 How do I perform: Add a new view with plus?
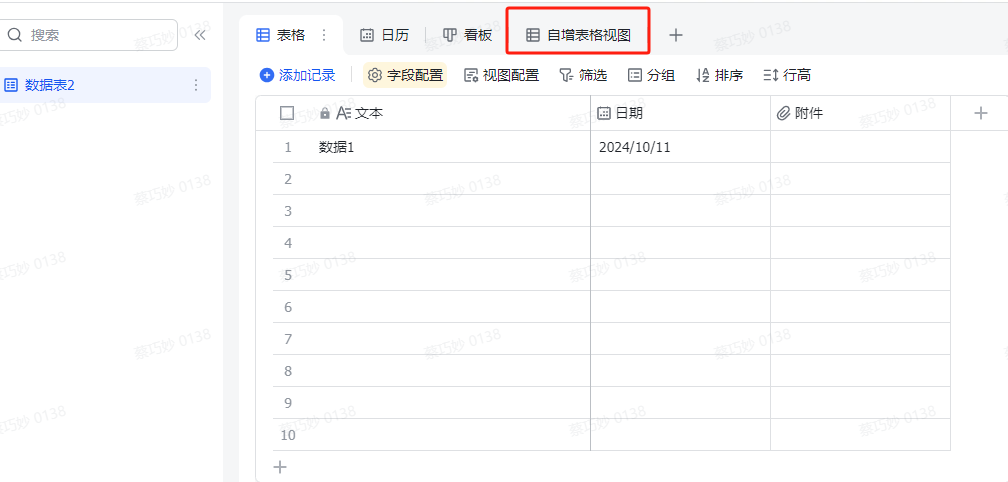coord(675,35)
